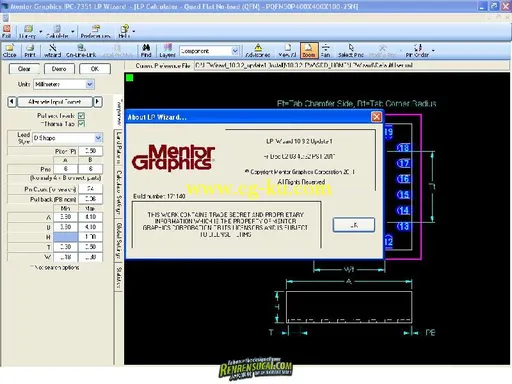Viewport: 512px width, 384px height.
Task: Switch to the Land Pattern vertical tab
Action: click(x=119, y=148)
